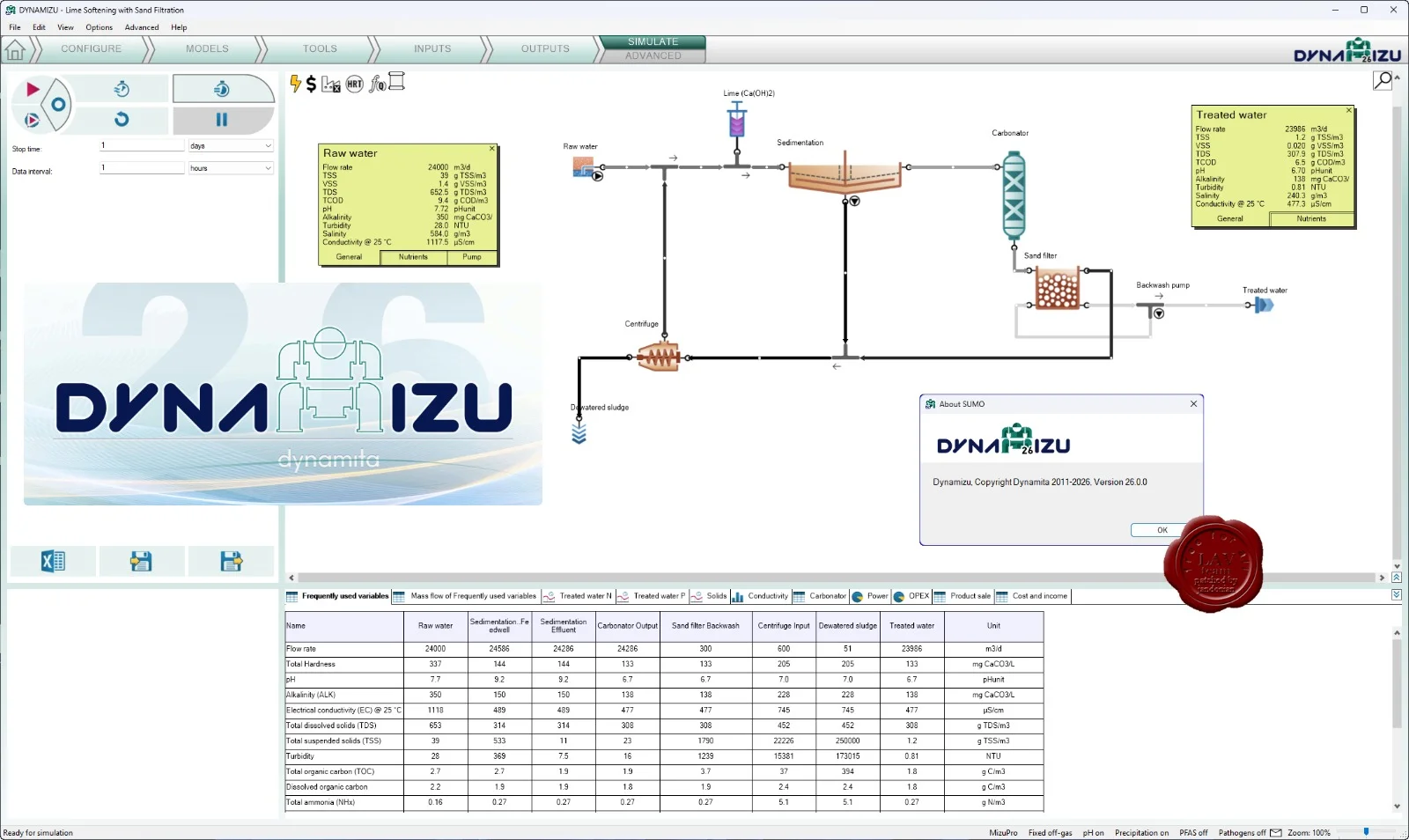Click the restart simulation circular arrow button

122,119
